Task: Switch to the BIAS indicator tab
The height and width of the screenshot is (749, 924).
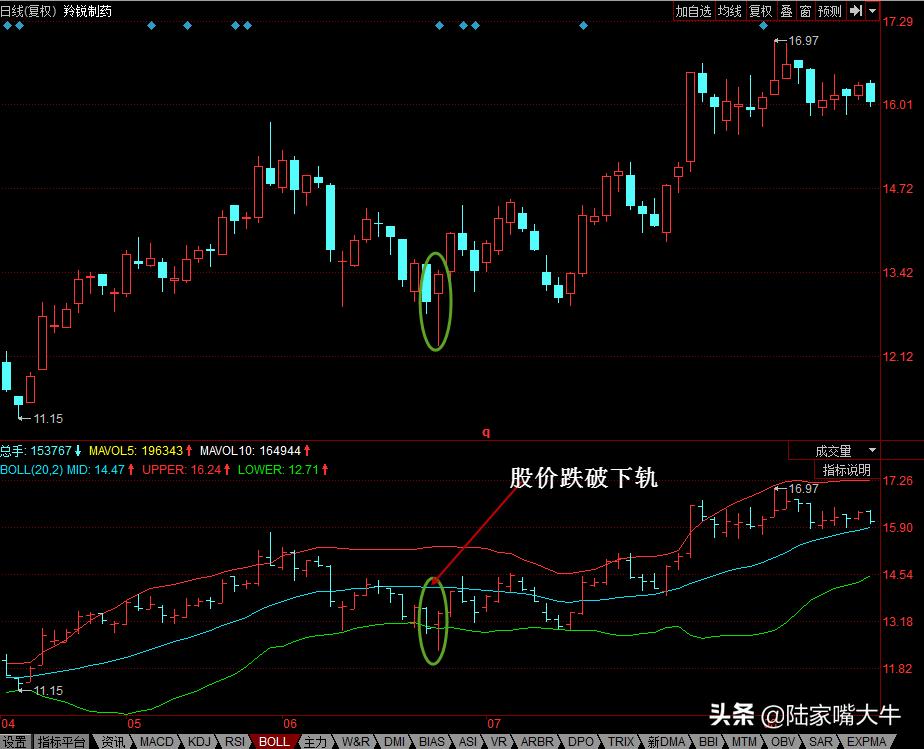Action: coord(432,741)
